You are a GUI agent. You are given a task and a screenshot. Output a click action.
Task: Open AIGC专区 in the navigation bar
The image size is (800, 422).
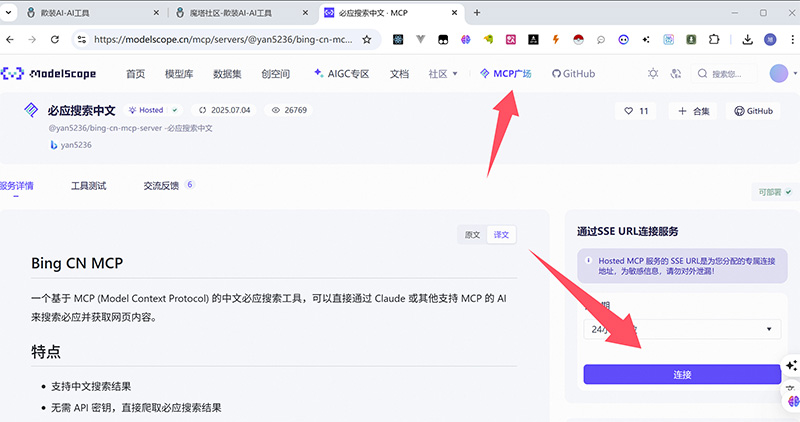[x=341, y=74]
